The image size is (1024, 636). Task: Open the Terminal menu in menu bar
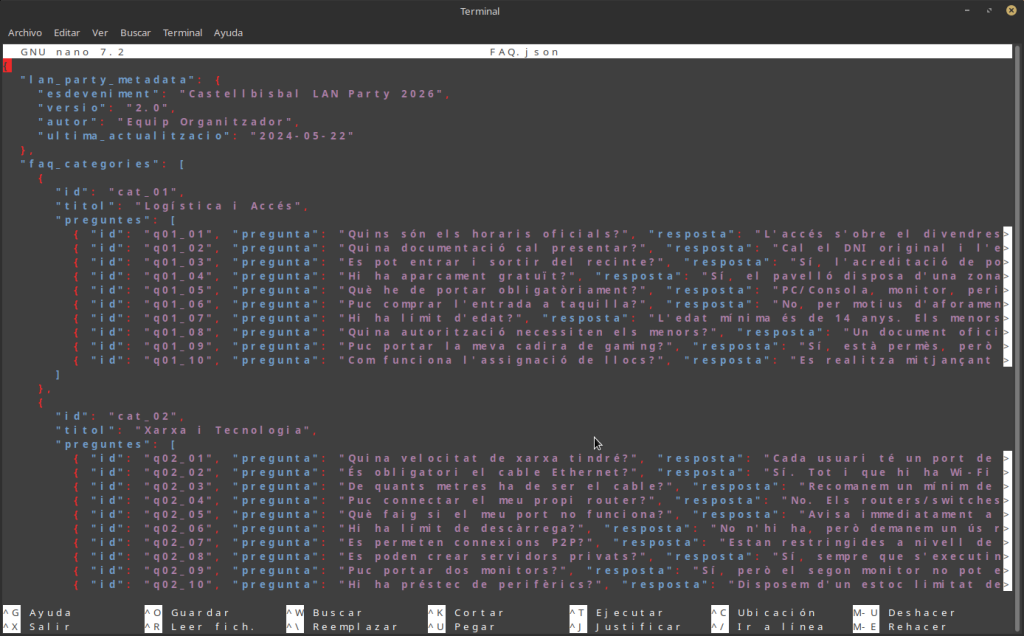point(182,32)
